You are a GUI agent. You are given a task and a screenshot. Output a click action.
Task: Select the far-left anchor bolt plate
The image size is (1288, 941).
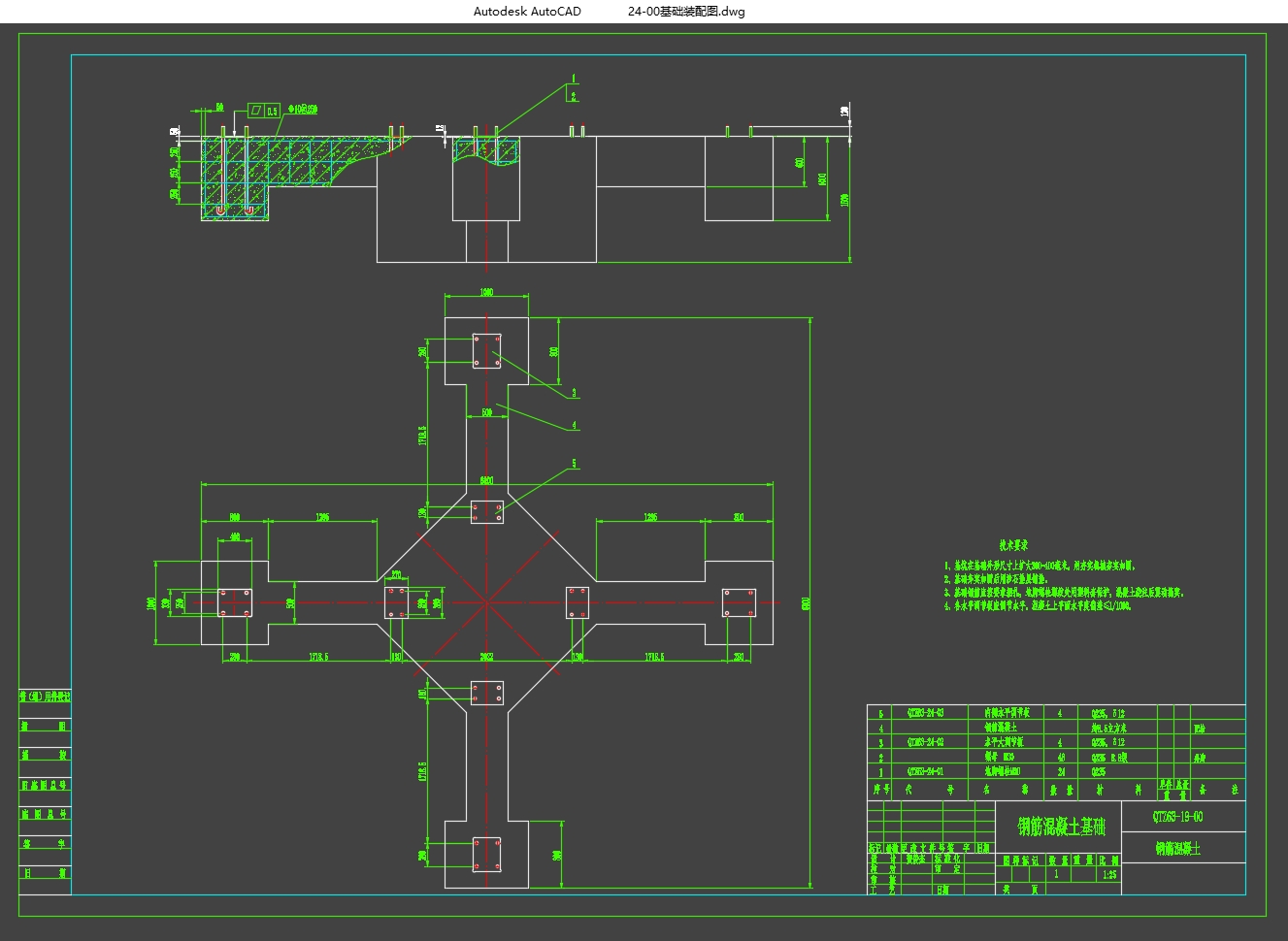click(x=234, y=602)
